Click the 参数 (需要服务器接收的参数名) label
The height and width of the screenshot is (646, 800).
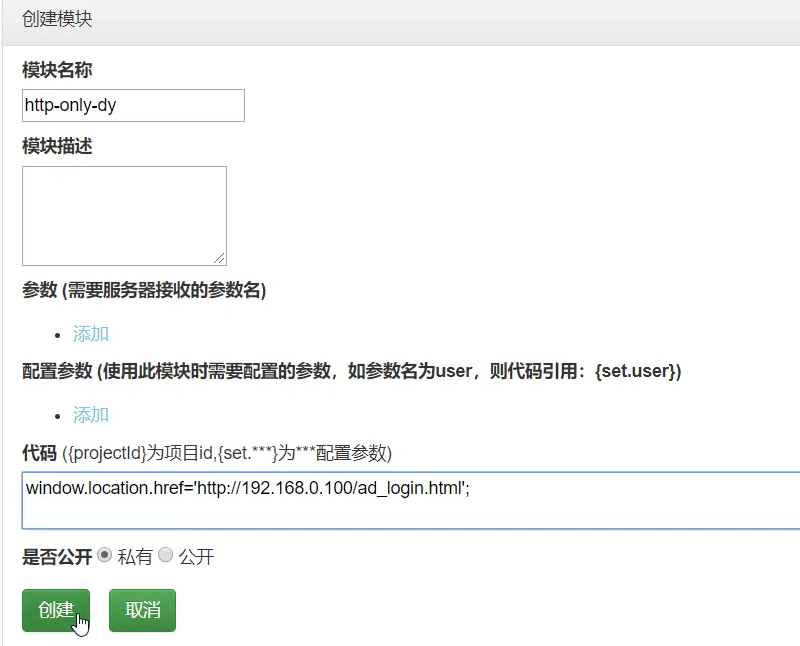point(143,290)
